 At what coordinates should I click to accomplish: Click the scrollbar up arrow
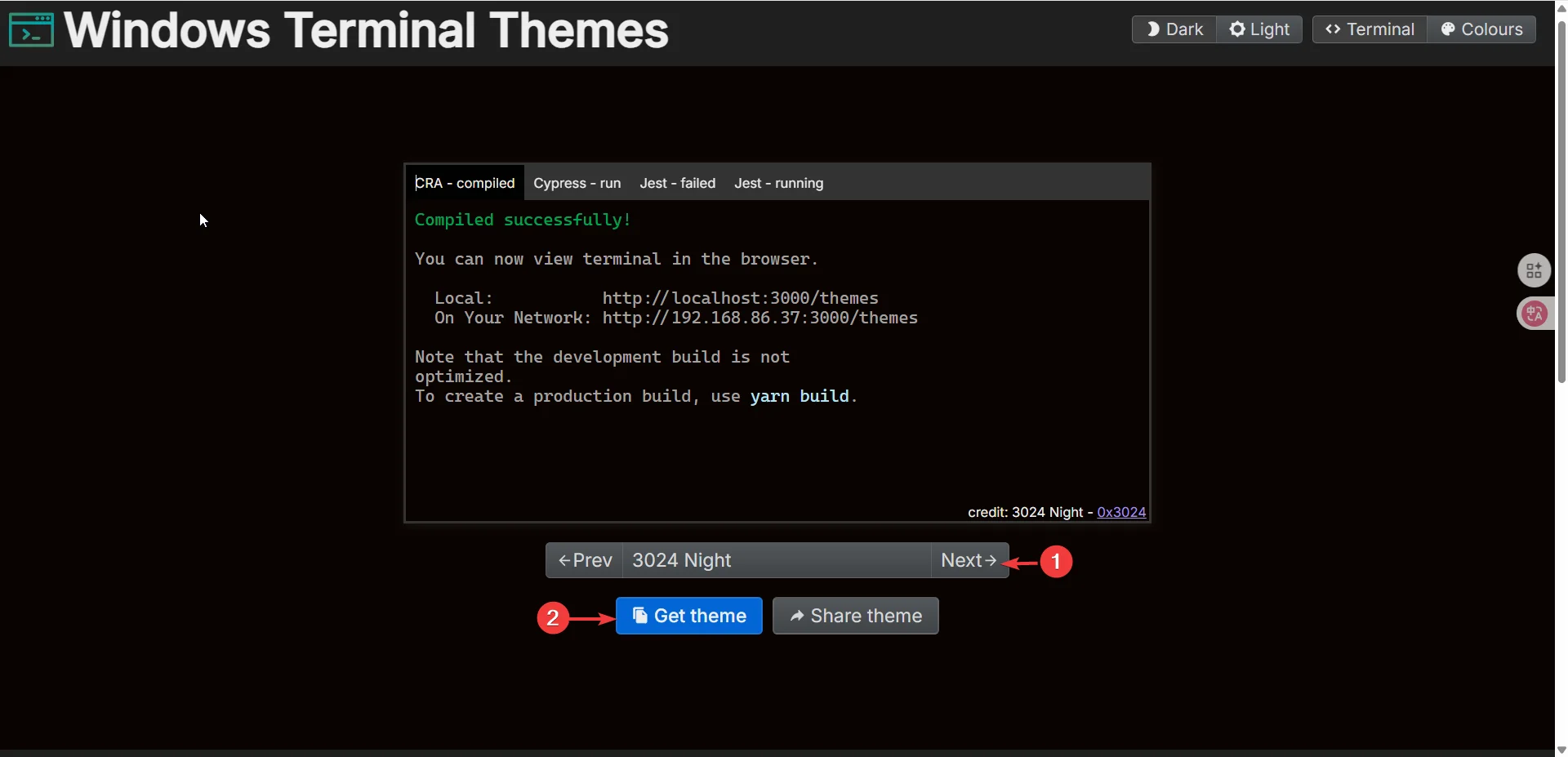[1561, 7]
